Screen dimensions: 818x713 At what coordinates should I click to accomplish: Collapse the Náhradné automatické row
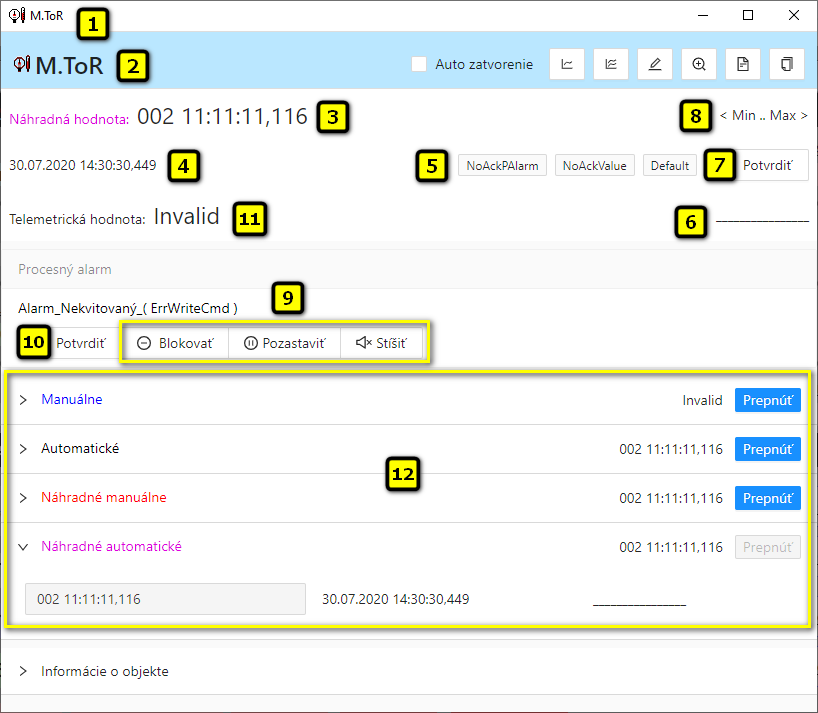(24, 547)
